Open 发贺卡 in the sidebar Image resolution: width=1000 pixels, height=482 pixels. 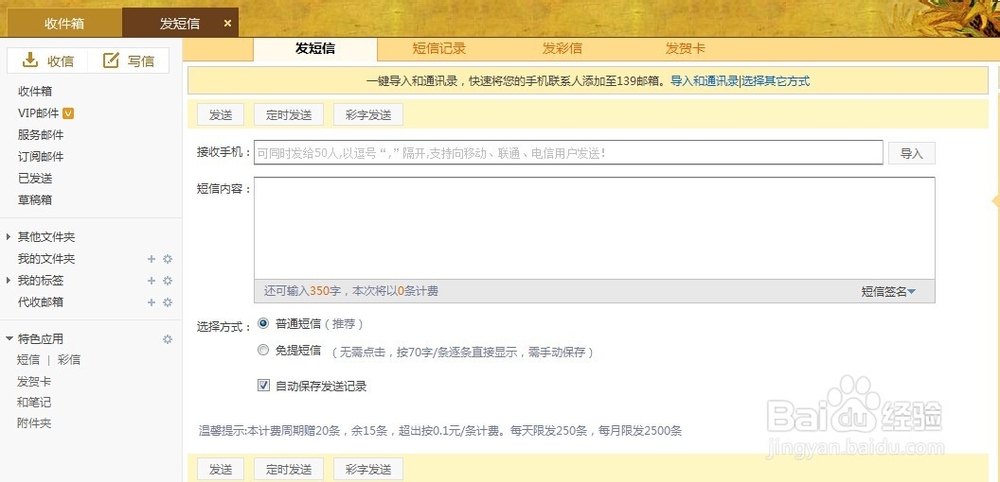(x=34, y=382)
